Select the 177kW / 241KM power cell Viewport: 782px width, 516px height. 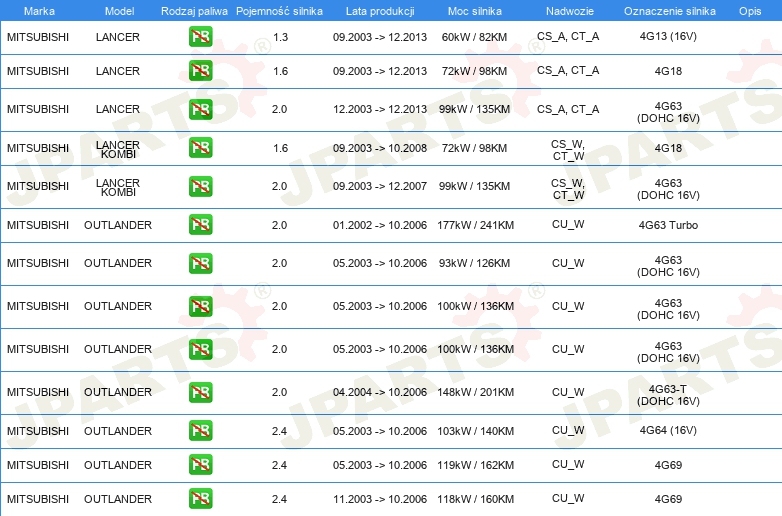coord(475,225)
